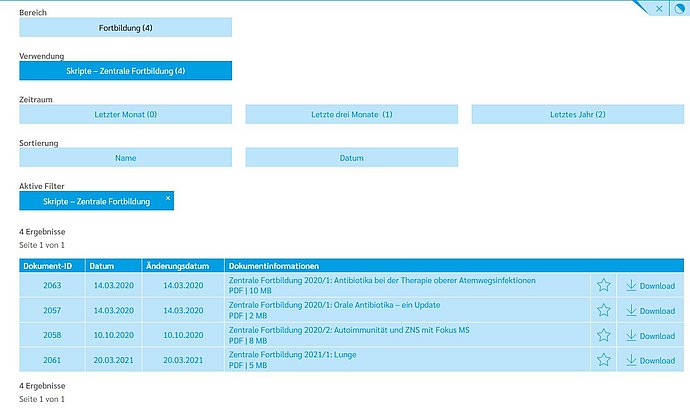Favorite the Antibiotika oberer Atemwegsinfektionen document star

(x=603, y=285)
